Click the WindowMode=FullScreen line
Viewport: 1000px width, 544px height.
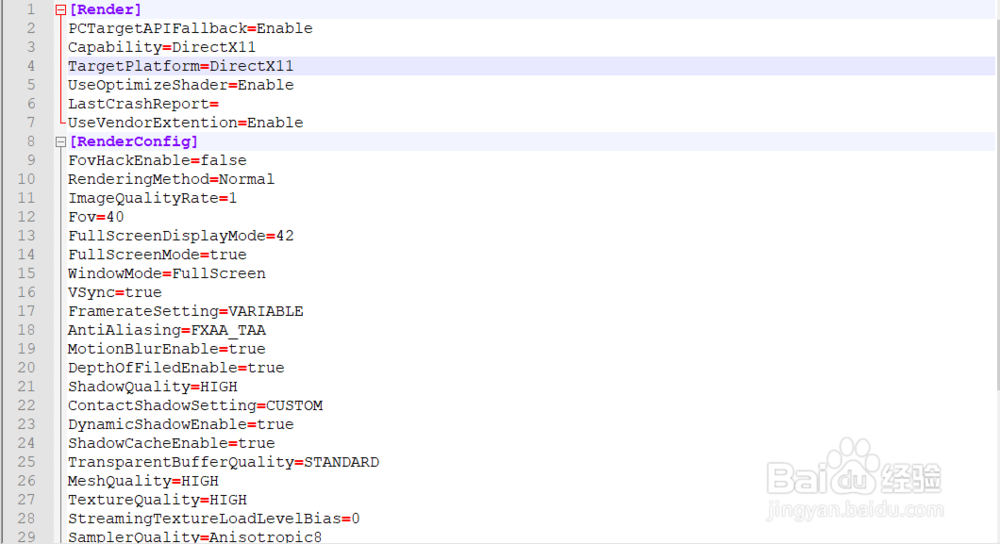point(167,274)
